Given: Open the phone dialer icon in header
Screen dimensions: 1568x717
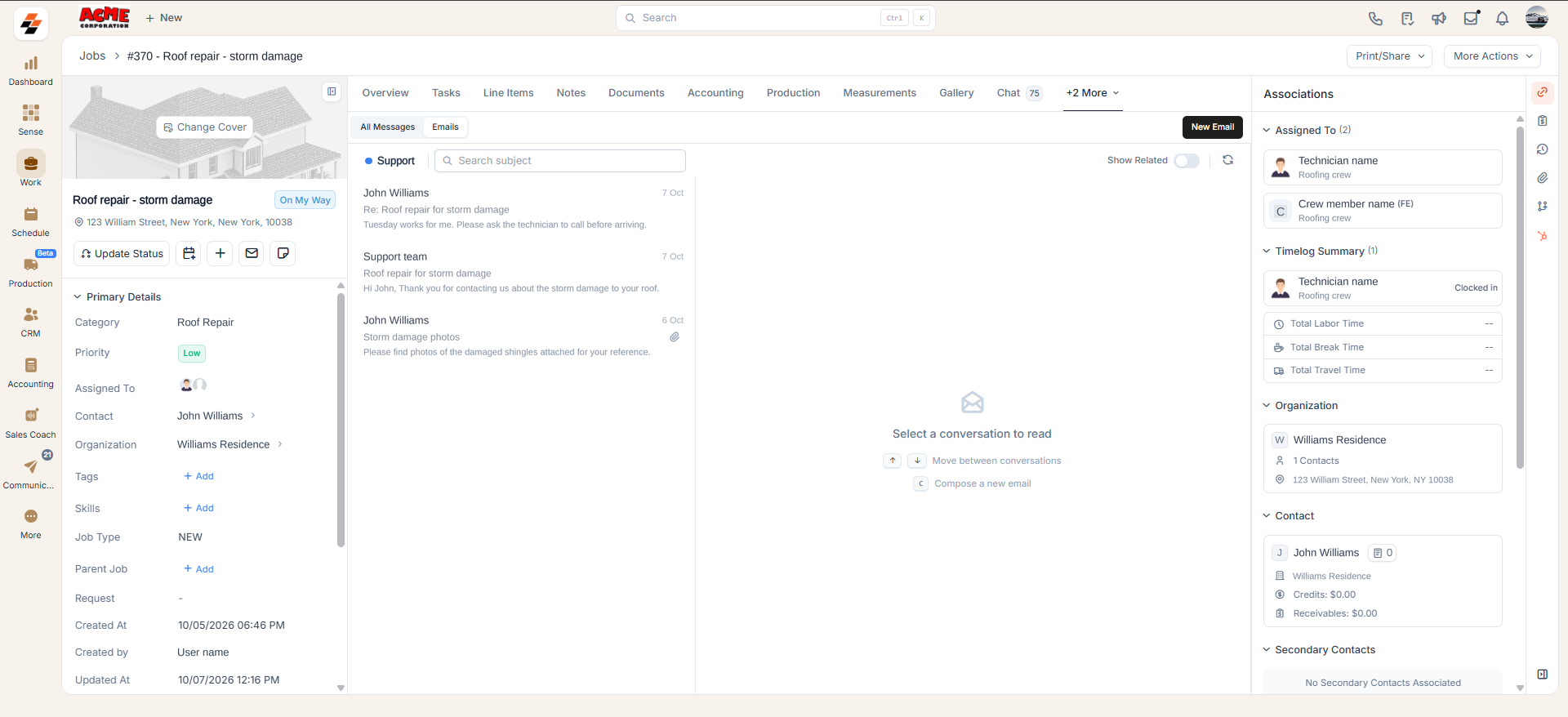Looking at the screenshot, I should pyautogui.click(x=1375, y=18).
